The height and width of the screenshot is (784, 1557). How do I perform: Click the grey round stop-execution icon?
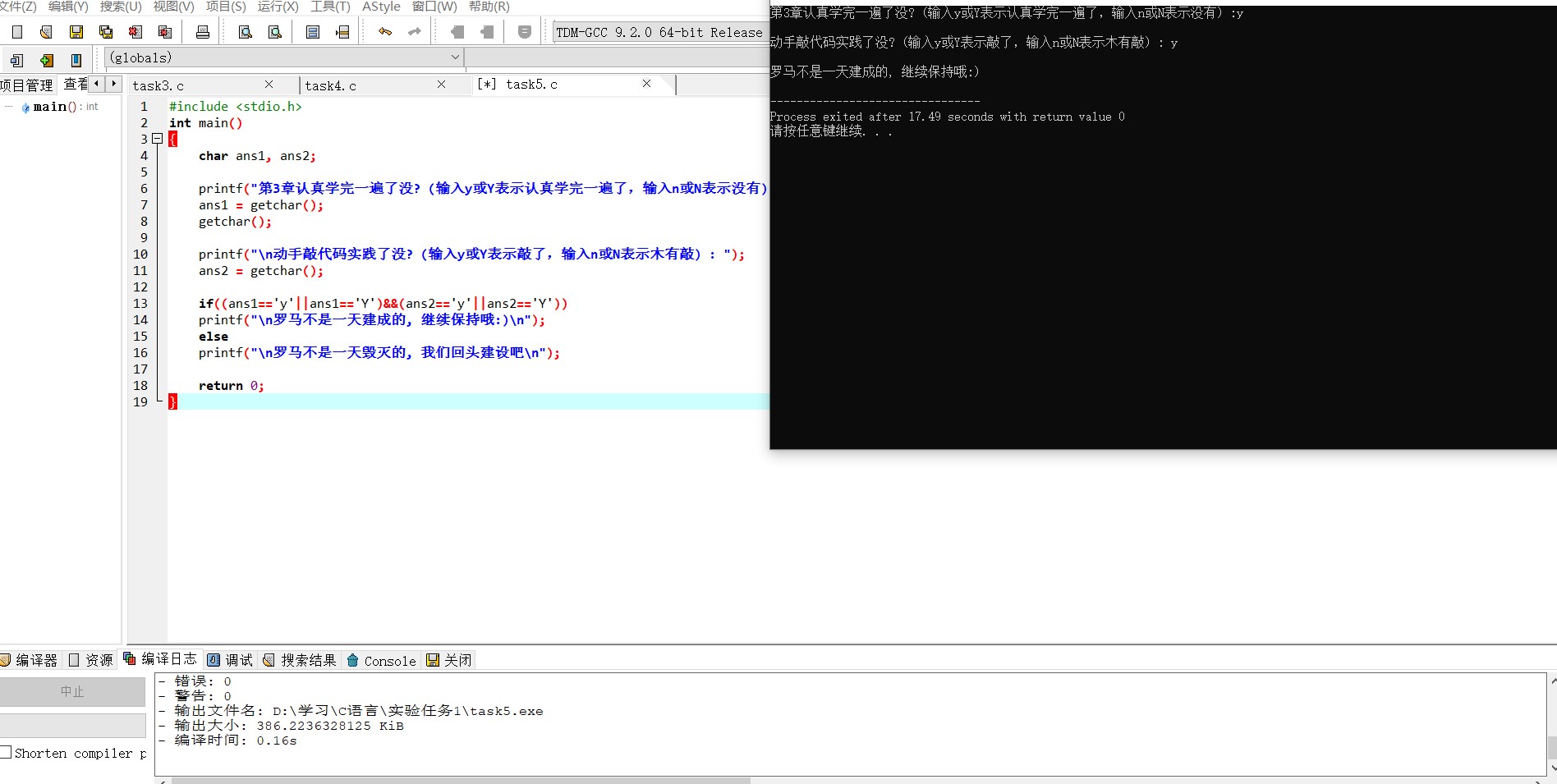pos(525,32)
